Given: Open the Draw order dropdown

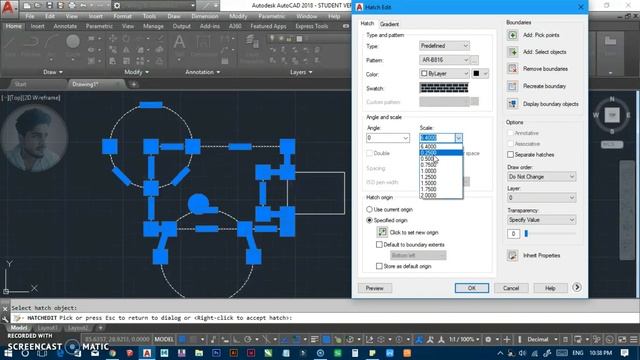Looking at the screenshot, I should [541, 177].
